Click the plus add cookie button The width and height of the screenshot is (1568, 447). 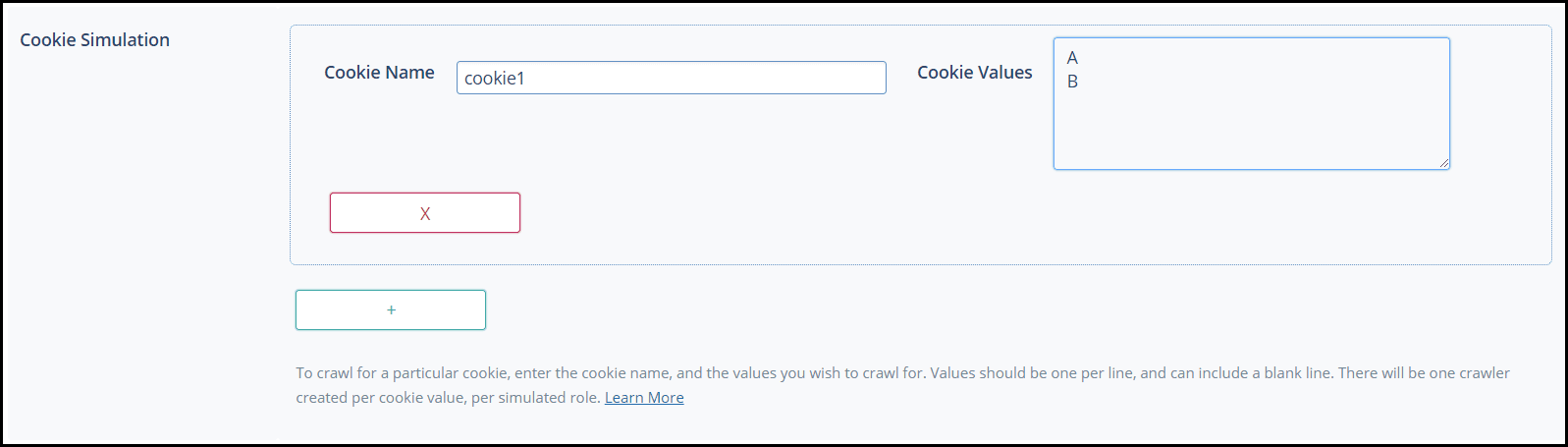391,310
